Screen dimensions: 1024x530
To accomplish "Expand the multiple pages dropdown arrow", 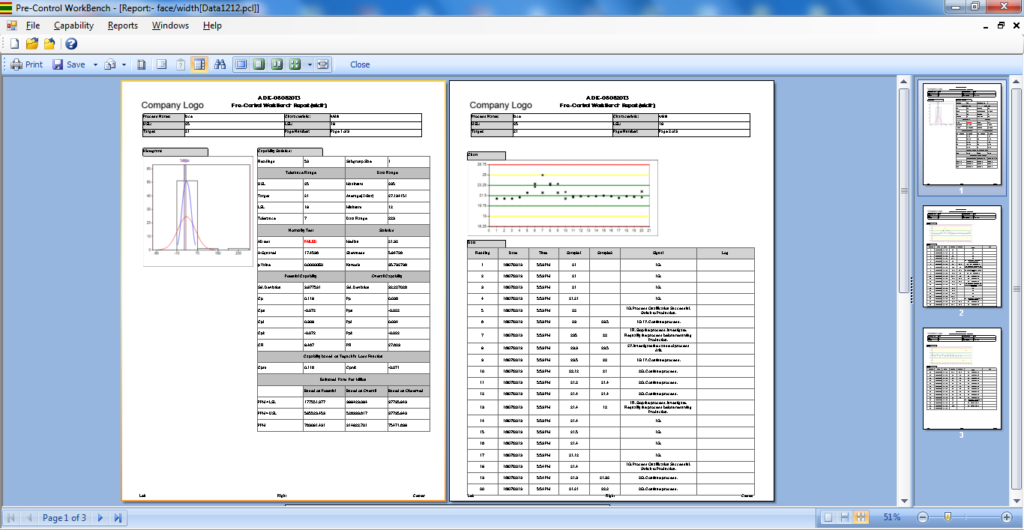I will [x=310, y=65].
